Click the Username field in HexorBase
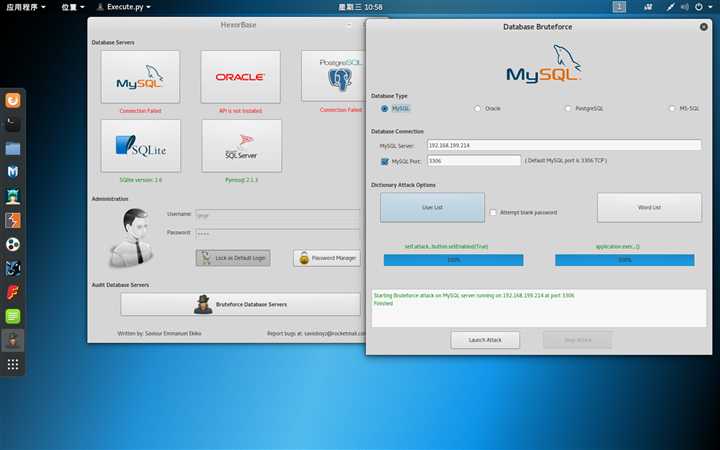 278,215
